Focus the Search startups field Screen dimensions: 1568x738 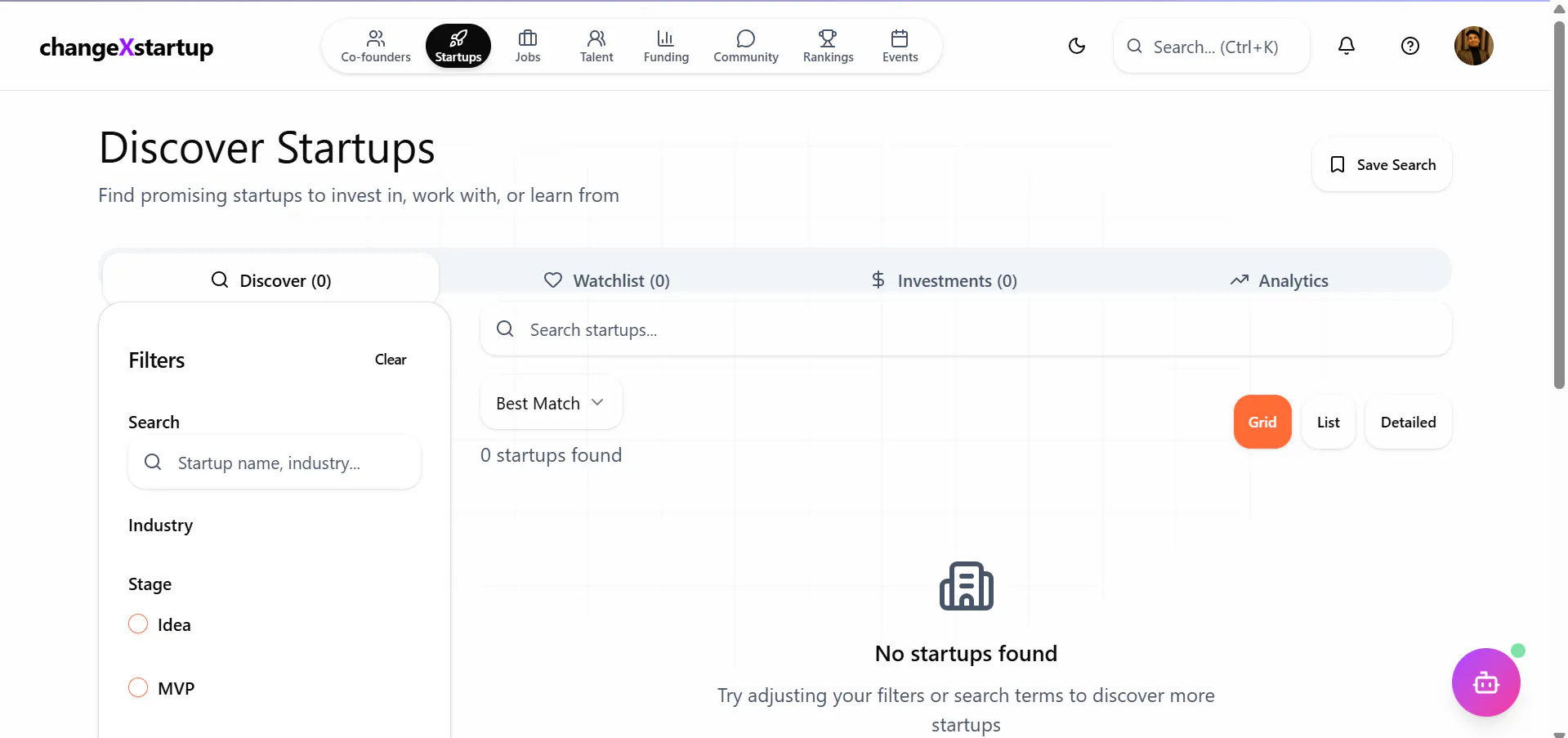click(966, 329)
